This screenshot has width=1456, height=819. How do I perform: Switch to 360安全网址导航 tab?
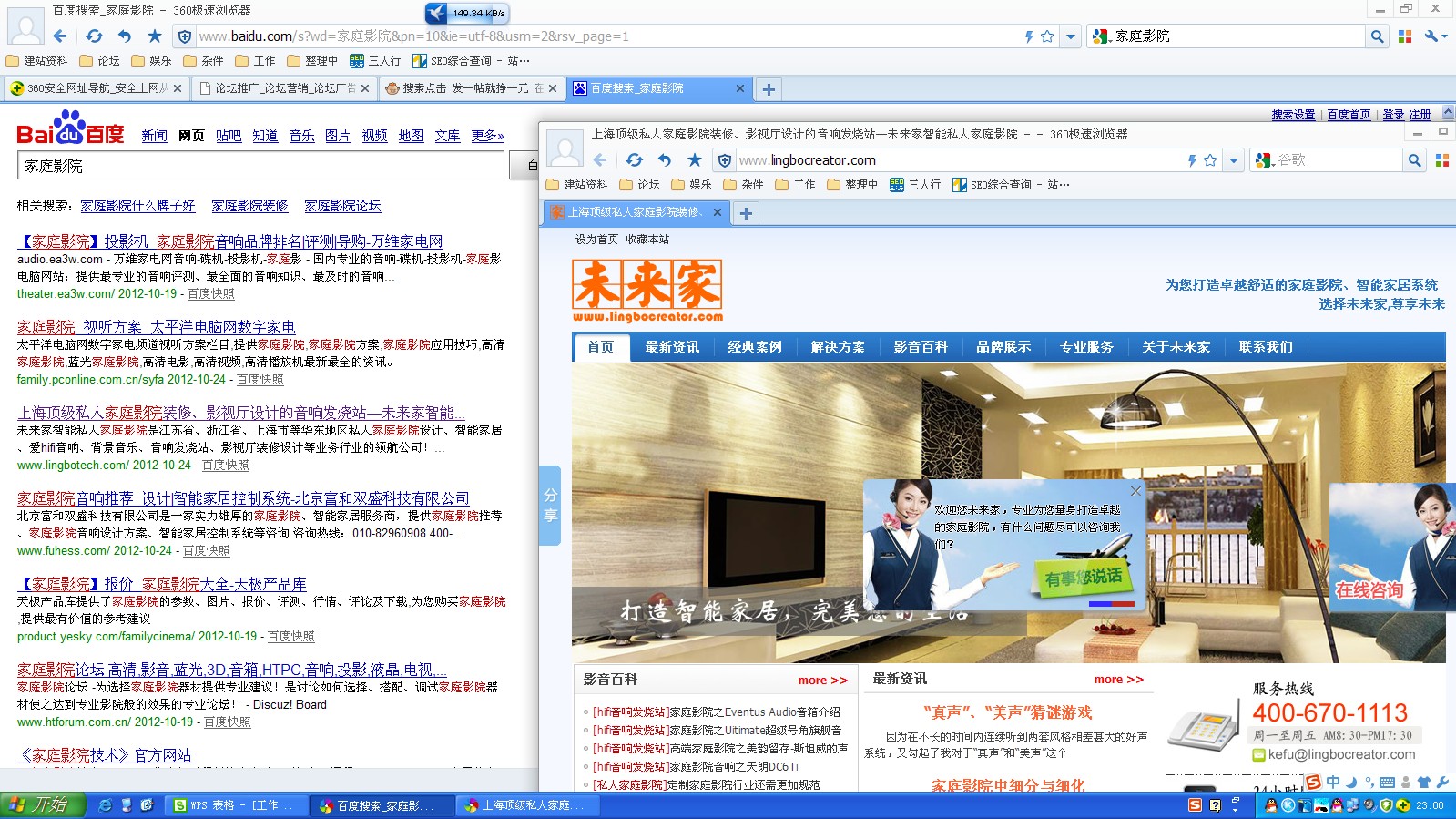pos(97,88)
